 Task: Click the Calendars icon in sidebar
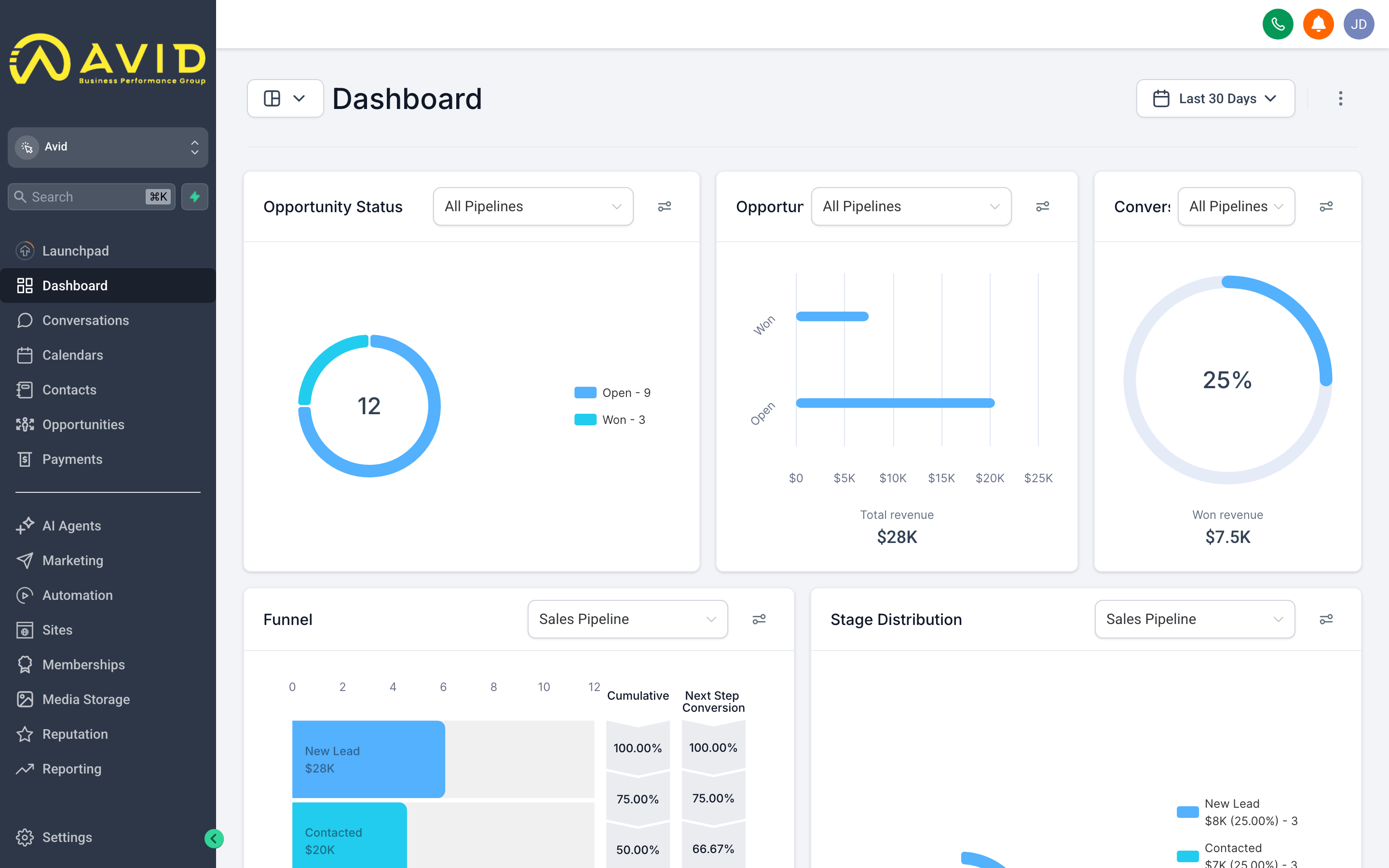(25, 355)
